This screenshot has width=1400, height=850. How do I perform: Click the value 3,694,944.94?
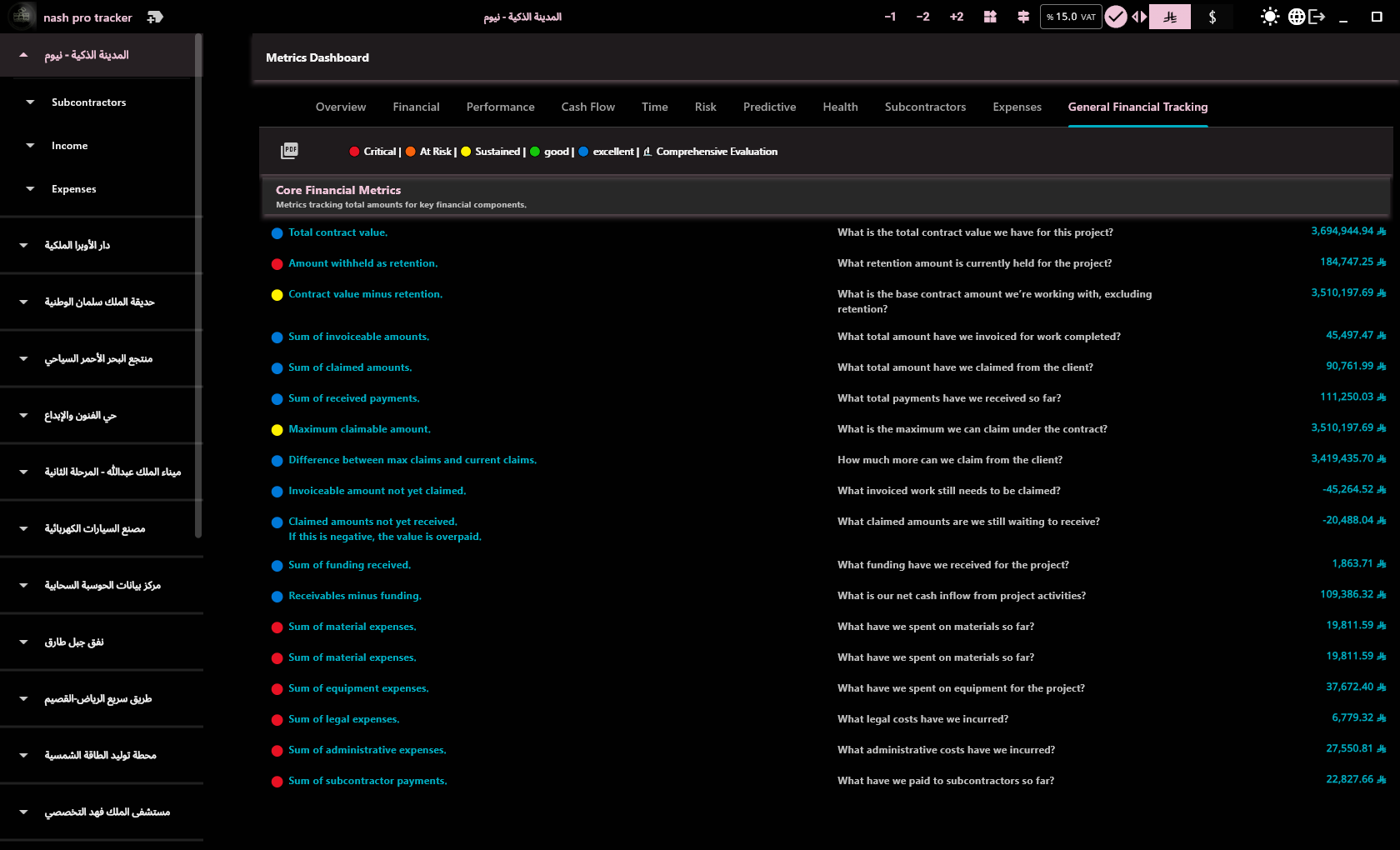point(1342,231)
